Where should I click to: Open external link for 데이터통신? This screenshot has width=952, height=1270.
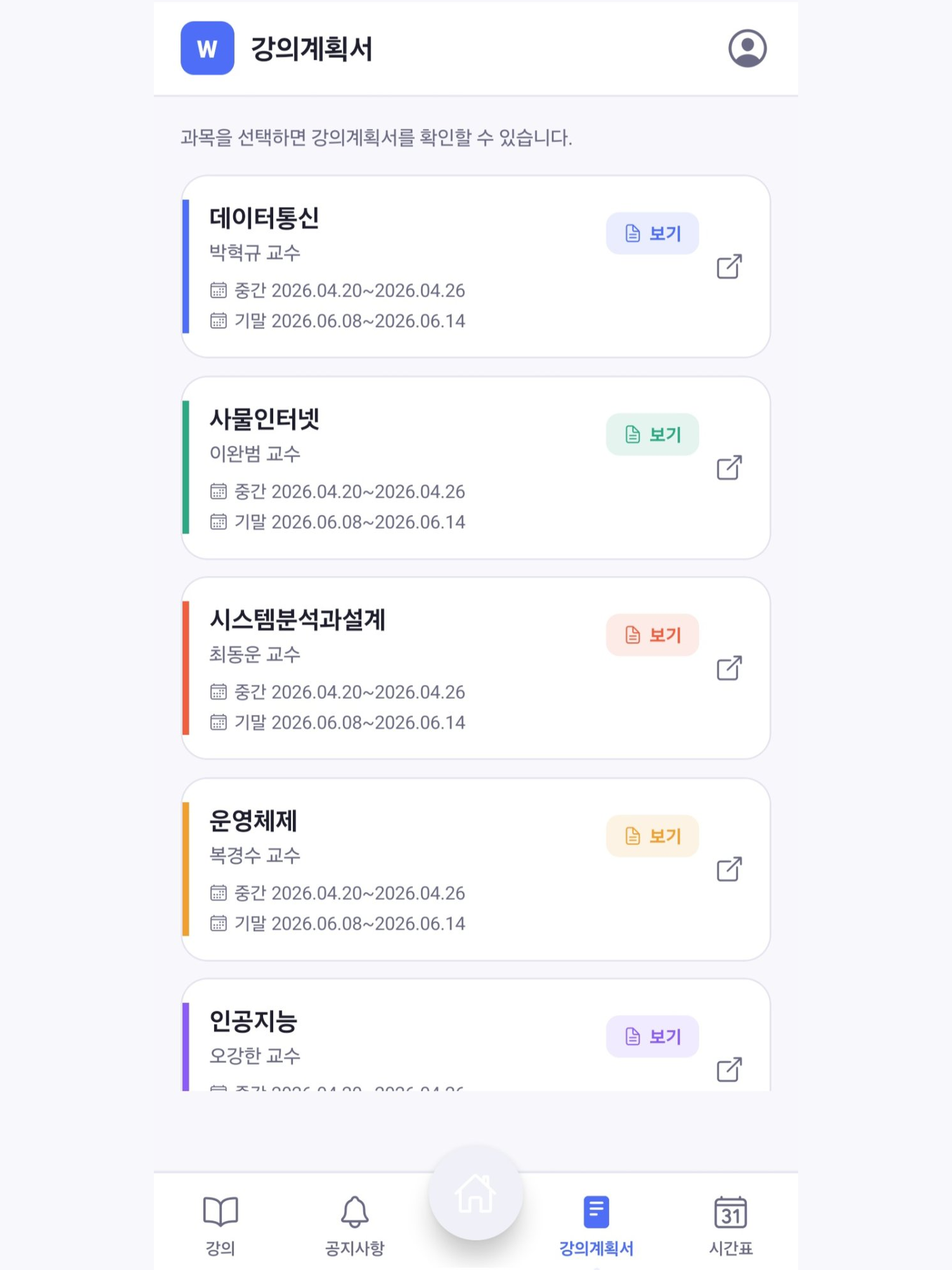729,266
